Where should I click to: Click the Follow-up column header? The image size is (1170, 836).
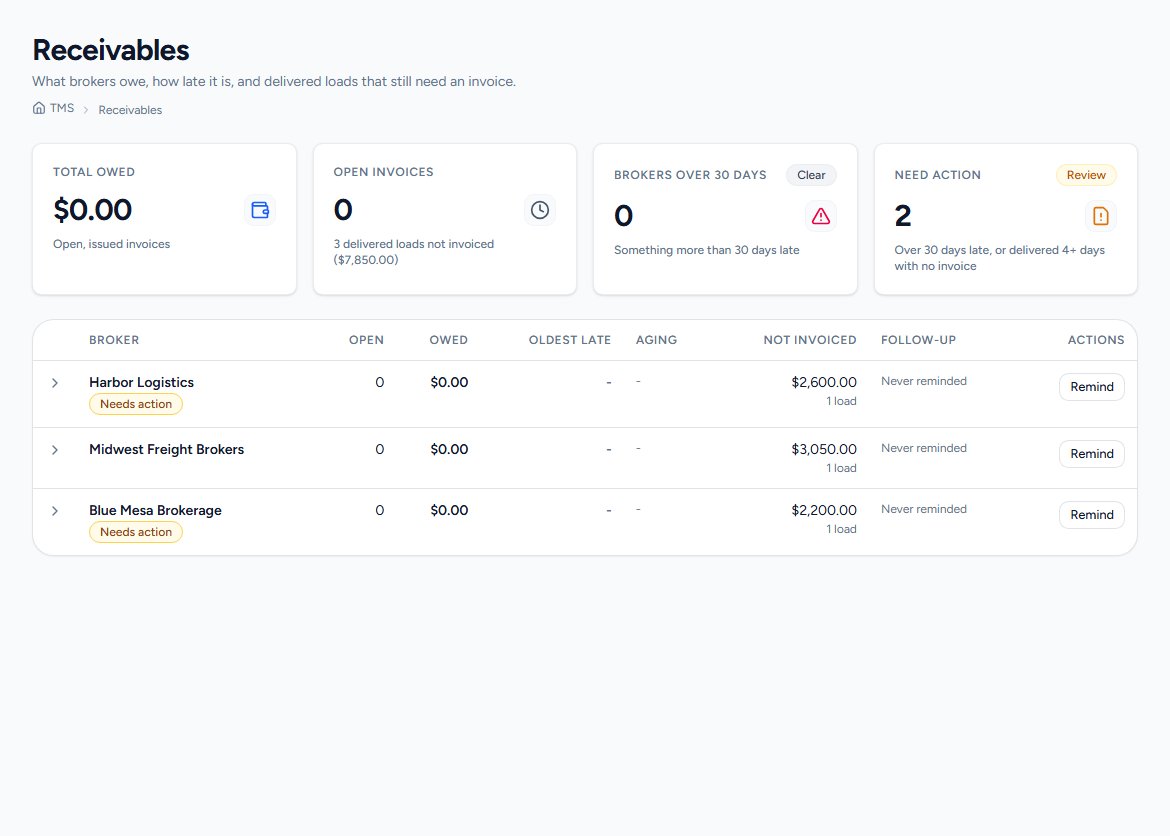[919, 340]
